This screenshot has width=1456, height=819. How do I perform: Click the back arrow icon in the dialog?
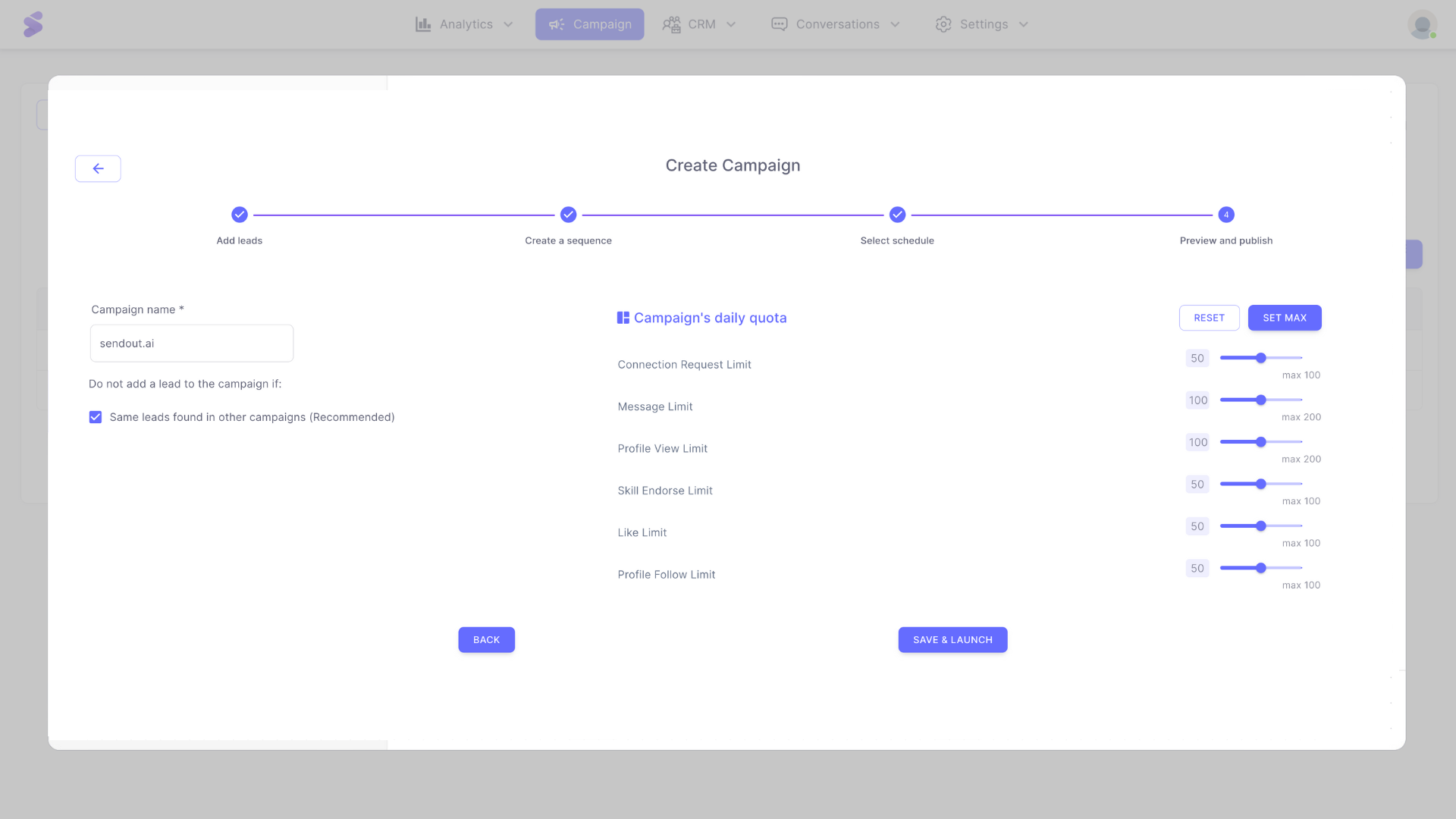[x=98, y=168]
